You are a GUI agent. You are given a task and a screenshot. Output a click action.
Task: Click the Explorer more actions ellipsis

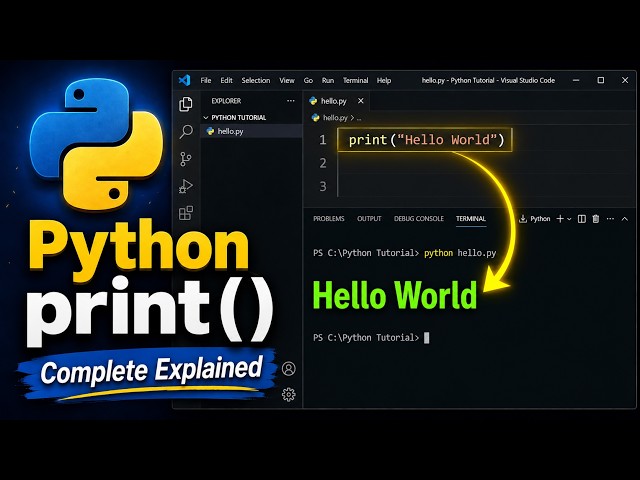(291, 101)
